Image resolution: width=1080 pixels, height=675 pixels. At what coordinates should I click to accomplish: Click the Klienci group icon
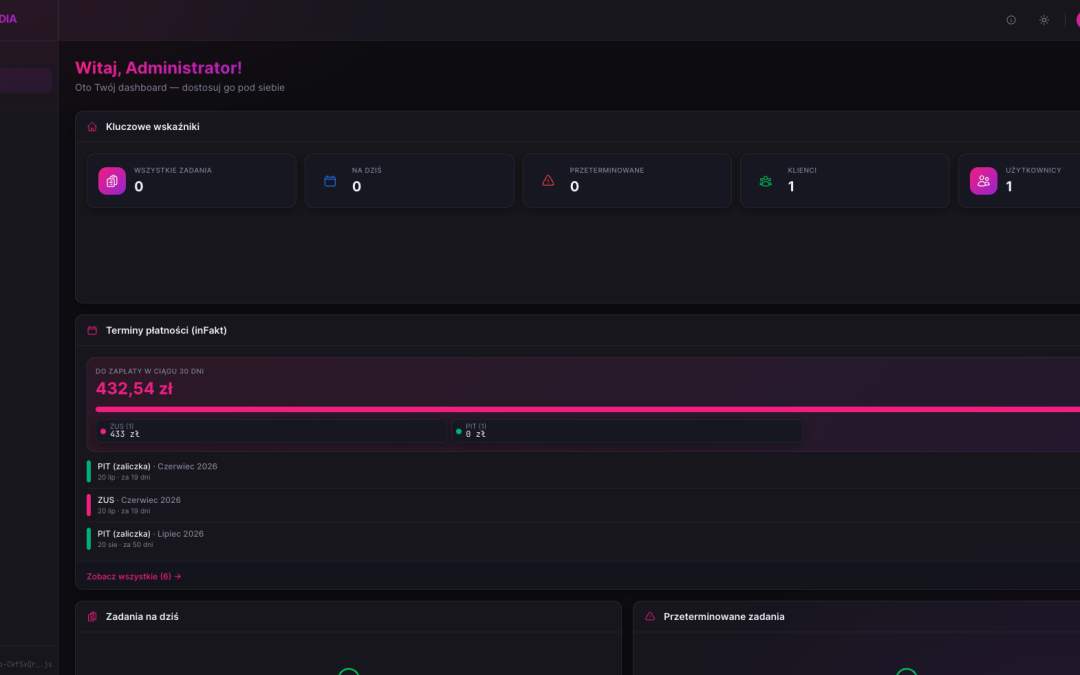point(766,181)
